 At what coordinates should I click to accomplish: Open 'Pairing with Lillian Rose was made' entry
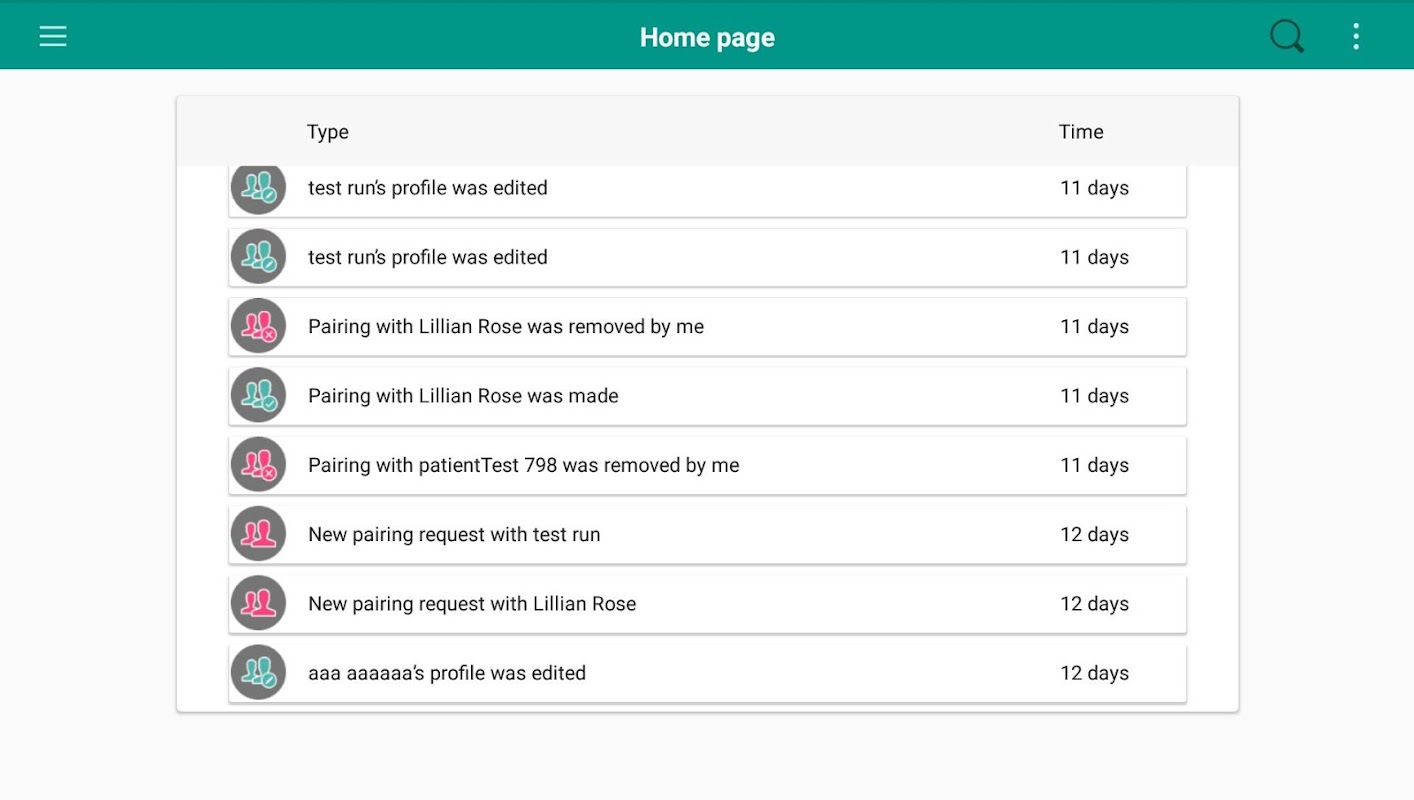(x=463, y=396)
